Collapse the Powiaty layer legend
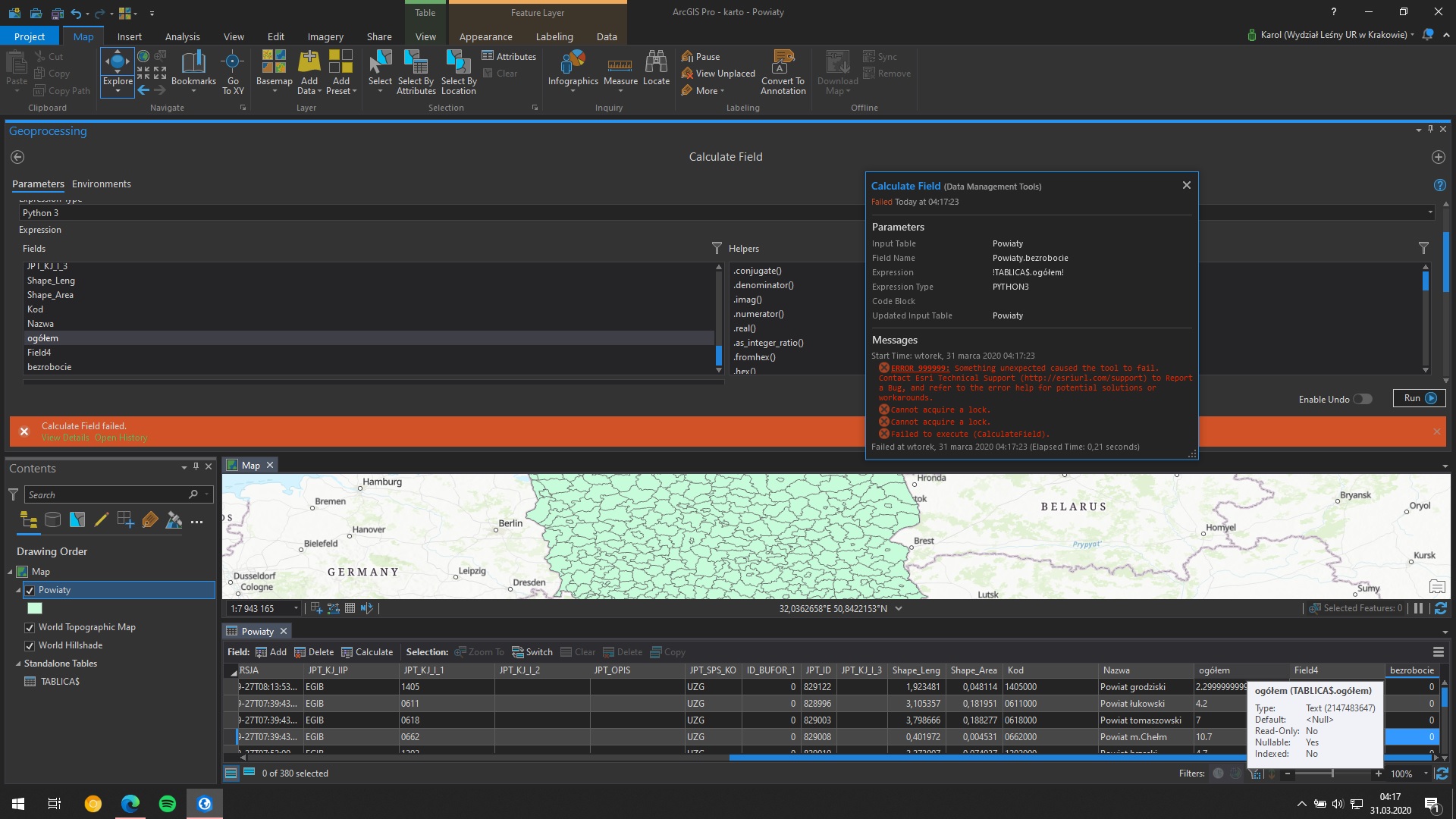1456x819 pixels. click(18, 590)
